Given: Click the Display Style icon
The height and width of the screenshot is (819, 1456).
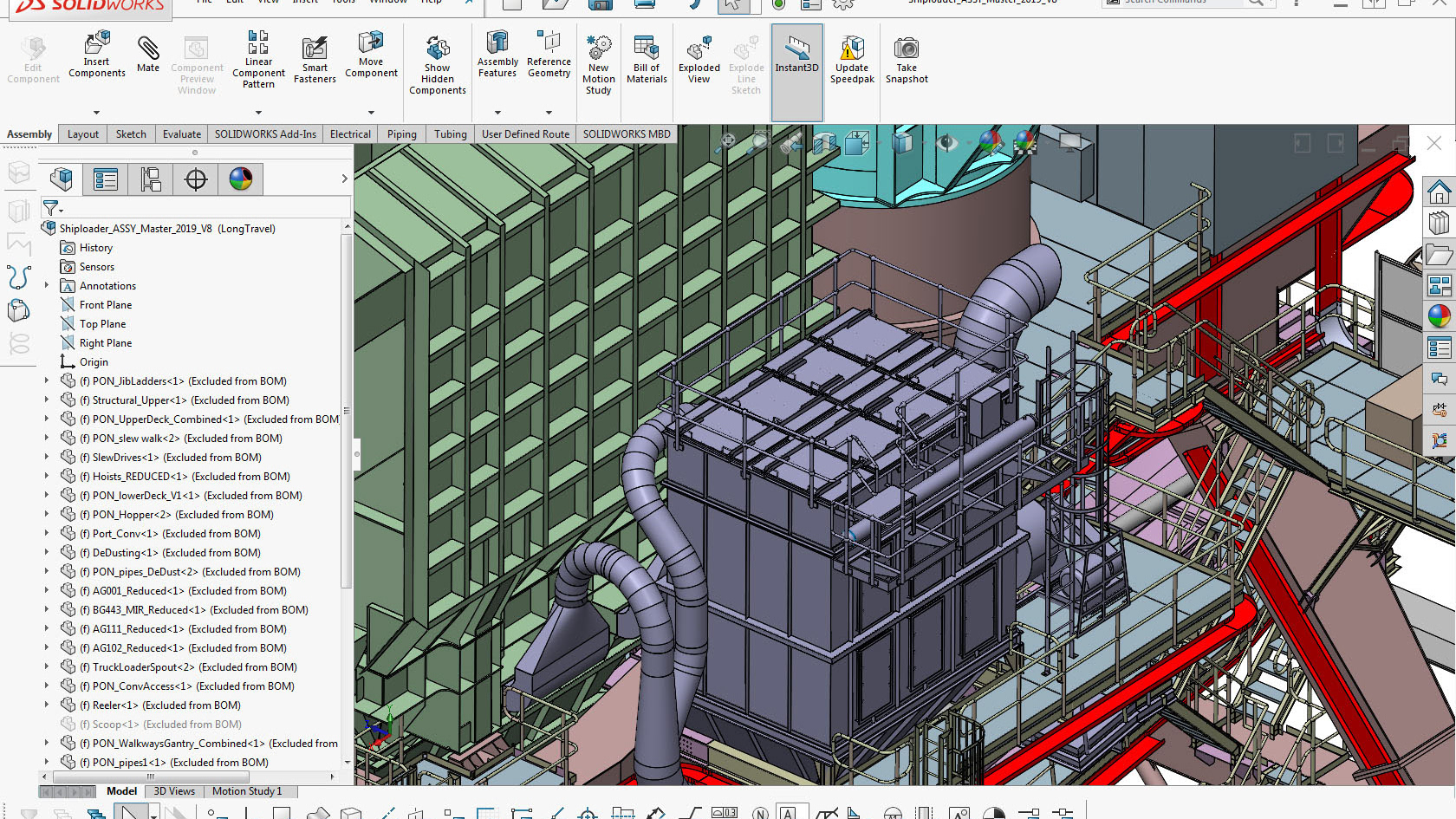Looking at the screenshot, I should pos(902,142).
